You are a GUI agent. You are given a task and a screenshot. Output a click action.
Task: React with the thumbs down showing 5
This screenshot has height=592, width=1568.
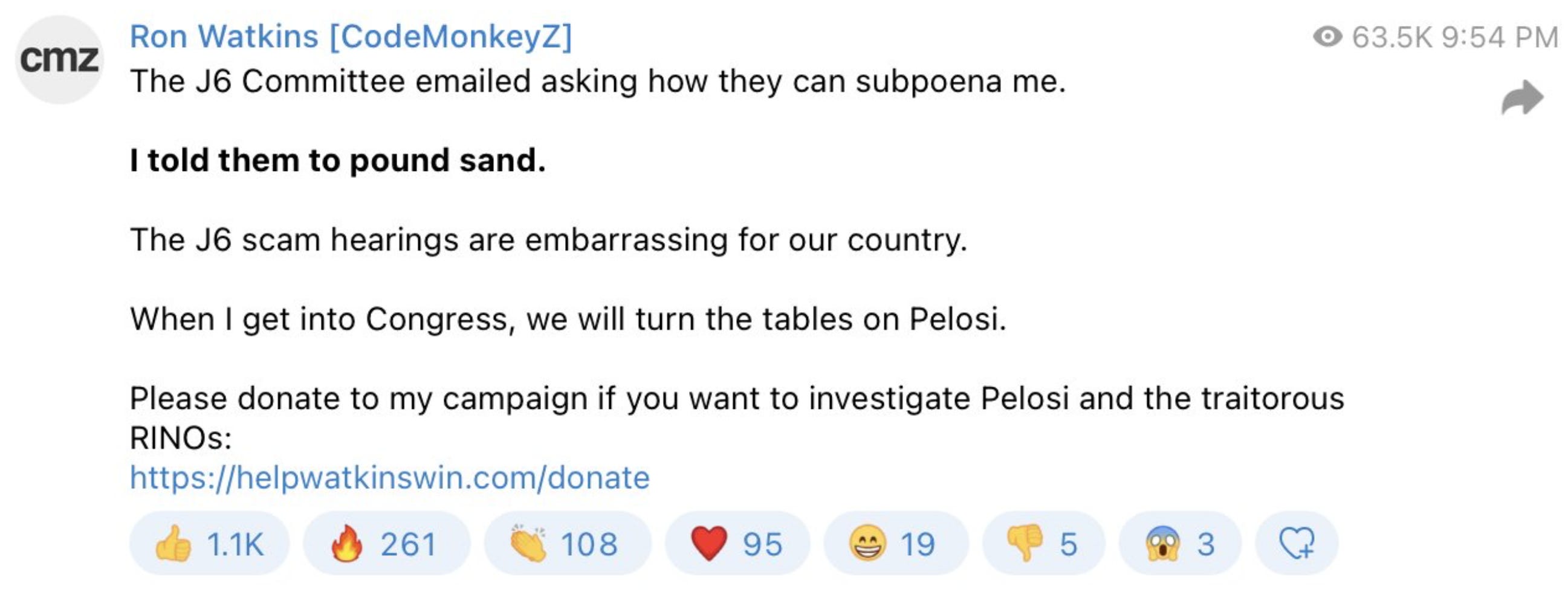[1043, 543]
